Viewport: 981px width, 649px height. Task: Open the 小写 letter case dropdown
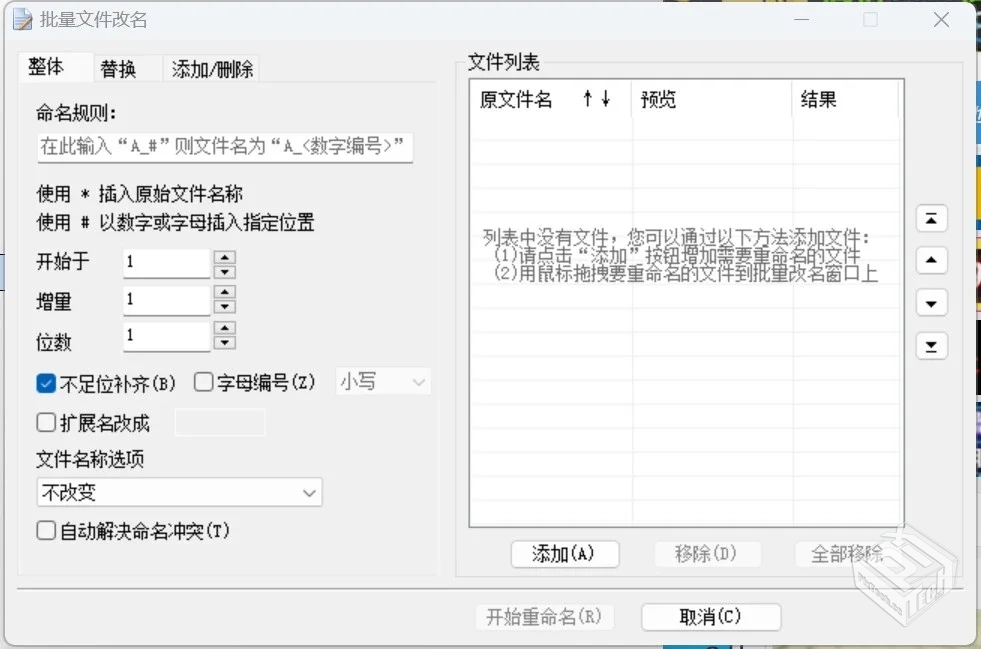pos(382,381)
